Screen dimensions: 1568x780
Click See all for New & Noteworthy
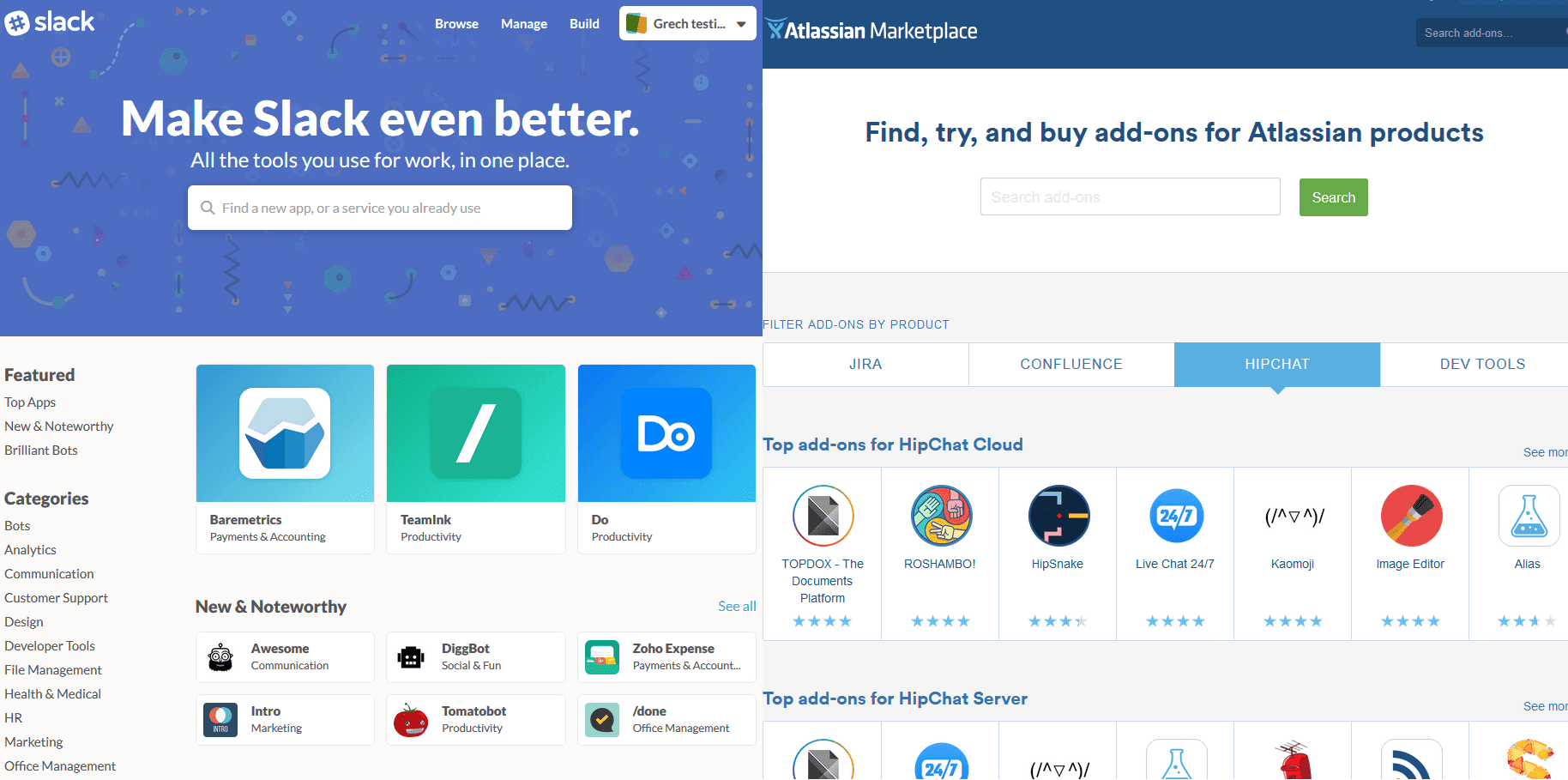(x=737, y=606)
